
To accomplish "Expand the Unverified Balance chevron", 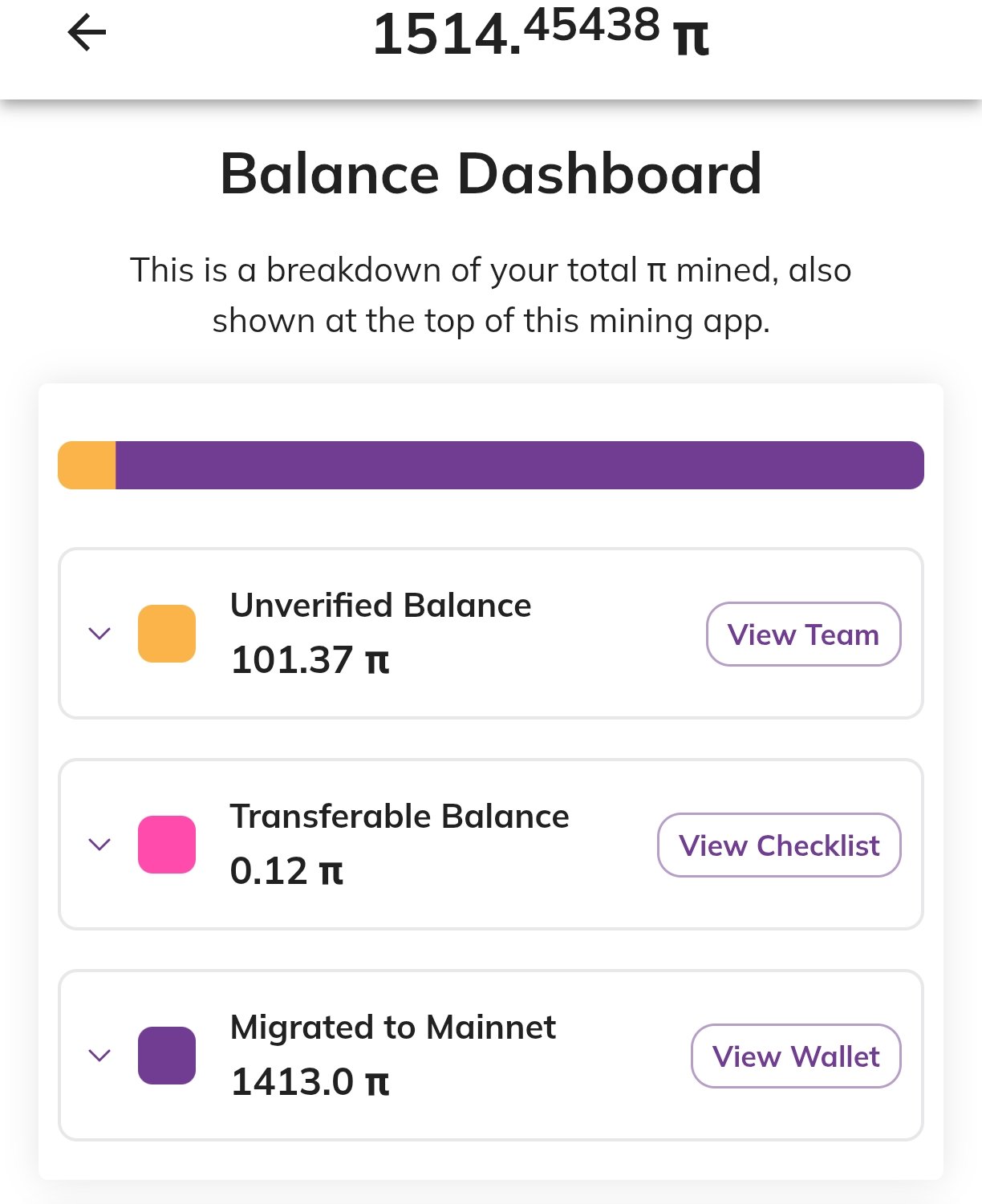I will (x=99, y=634).
